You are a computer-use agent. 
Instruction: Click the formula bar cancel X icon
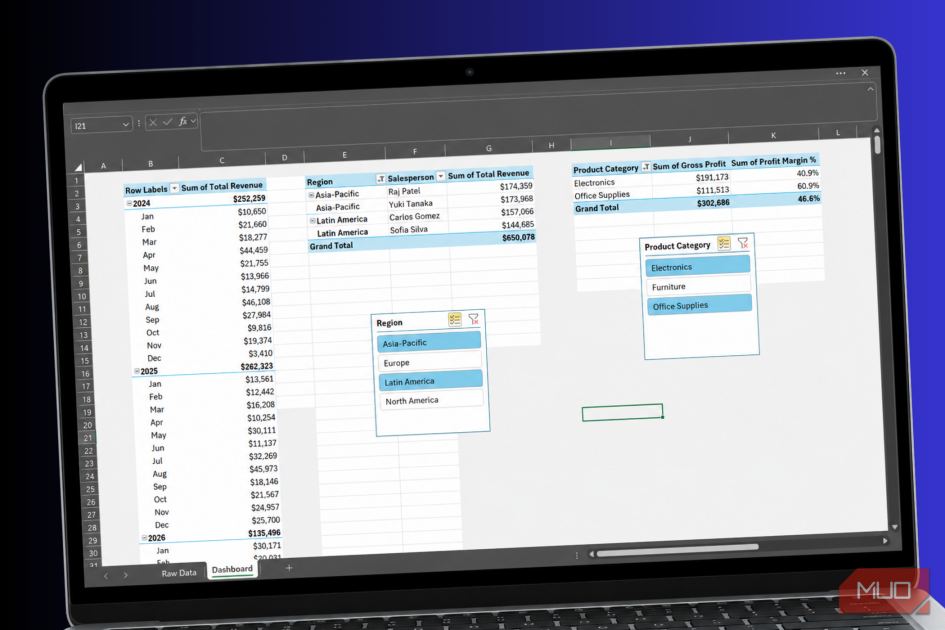(x=153, y=122)
